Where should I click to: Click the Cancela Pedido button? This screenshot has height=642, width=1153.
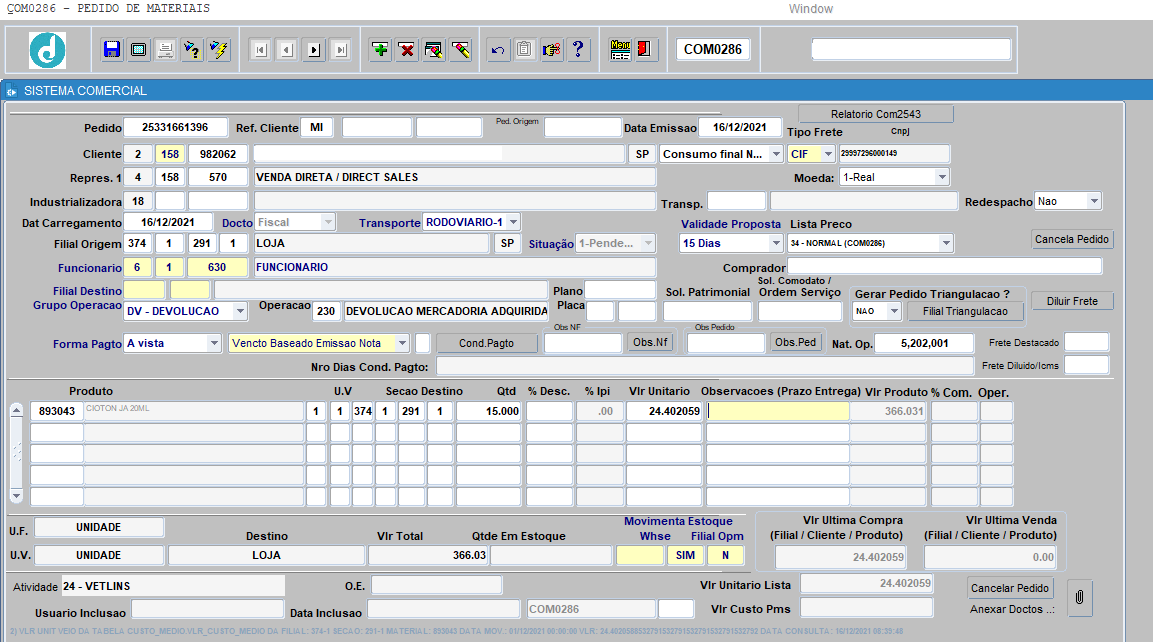tap(1071, 239)
